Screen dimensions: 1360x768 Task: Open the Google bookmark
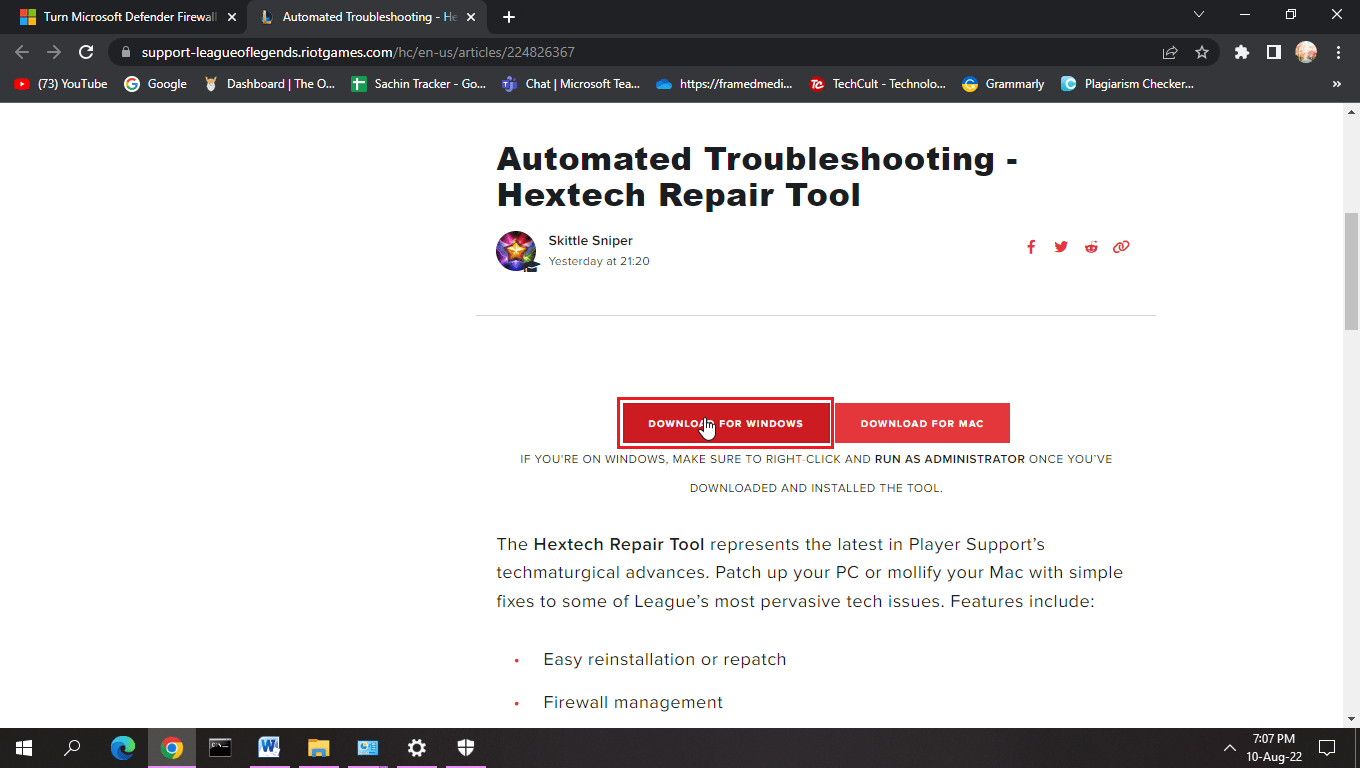point(155,84)
